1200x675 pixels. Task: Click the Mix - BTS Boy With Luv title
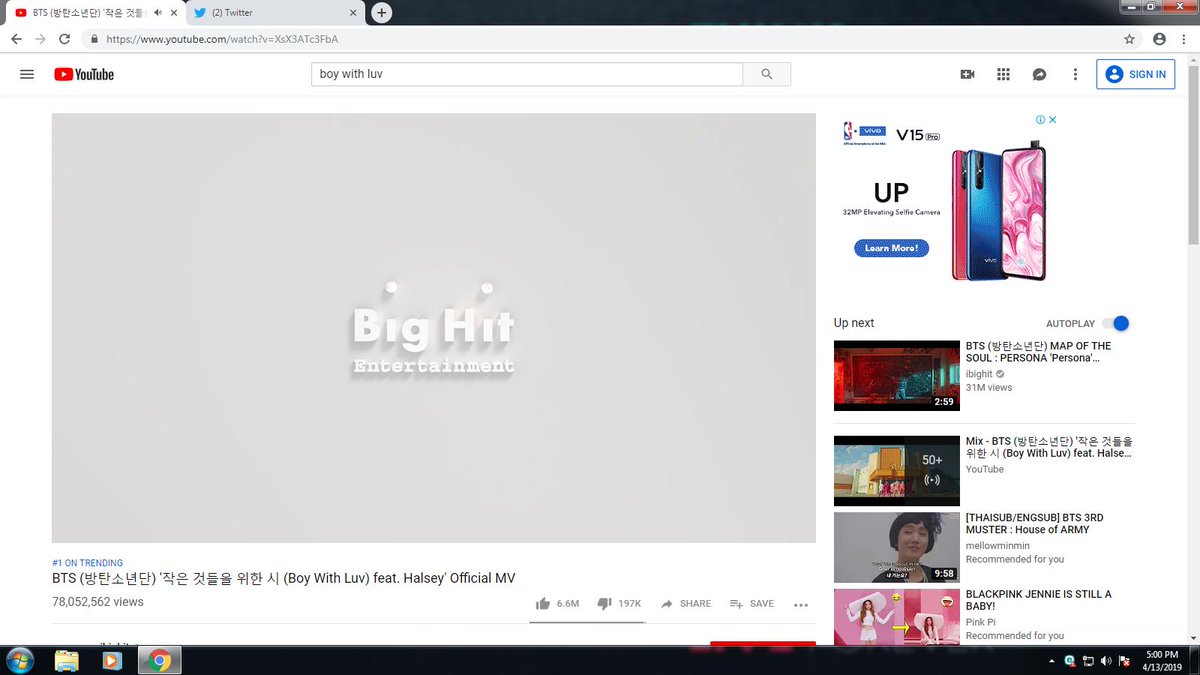(x=1049, y=447)
